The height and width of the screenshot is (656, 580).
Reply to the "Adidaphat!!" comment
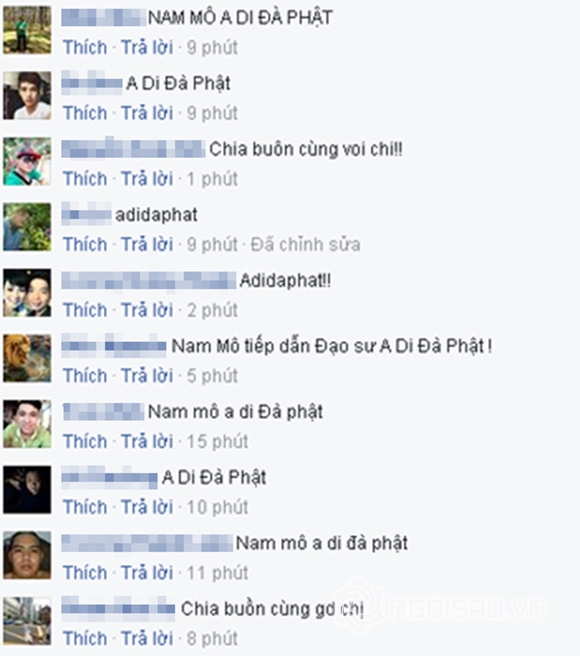(x=147, y=310)
